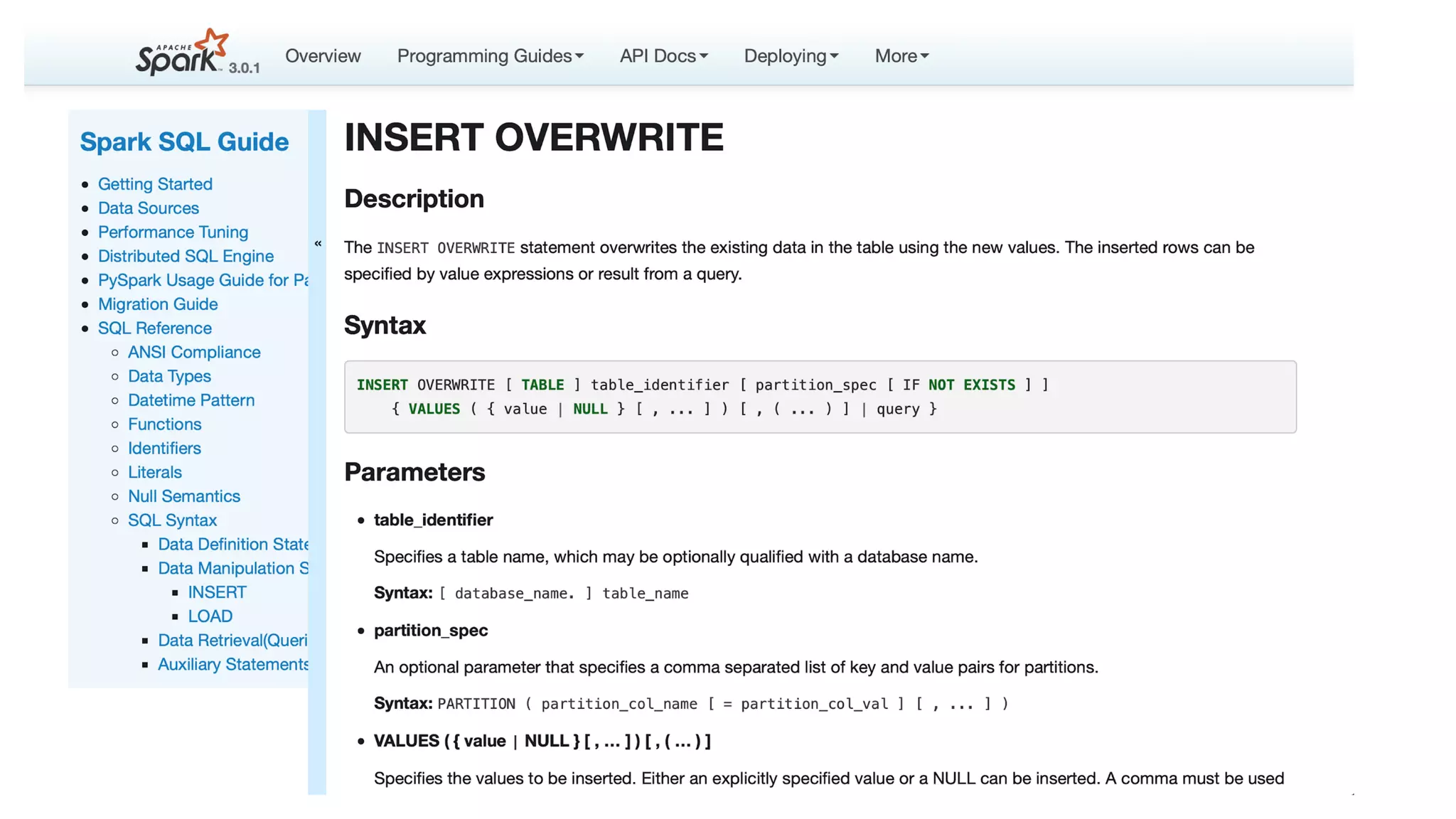Open ANSI Compliance in the sidebar
This screenshot has width=1456, height=819.
194,353
